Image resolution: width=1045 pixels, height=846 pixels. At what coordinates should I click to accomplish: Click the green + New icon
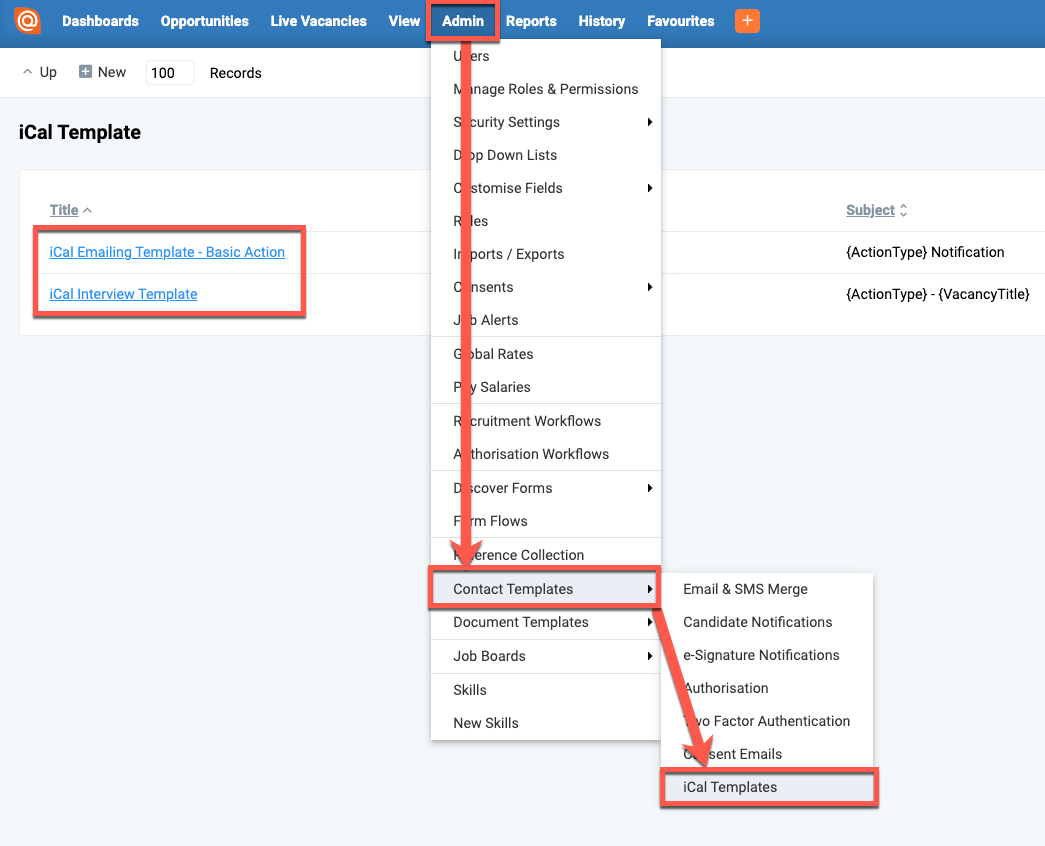(x=86, y=71)
